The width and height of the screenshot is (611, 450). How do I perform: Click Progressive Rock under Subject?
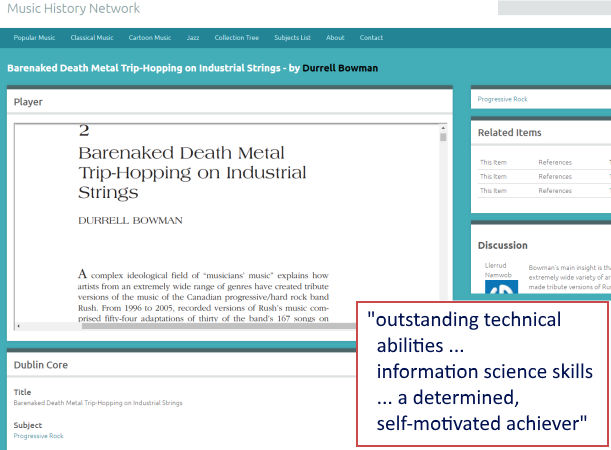(40, 437)
